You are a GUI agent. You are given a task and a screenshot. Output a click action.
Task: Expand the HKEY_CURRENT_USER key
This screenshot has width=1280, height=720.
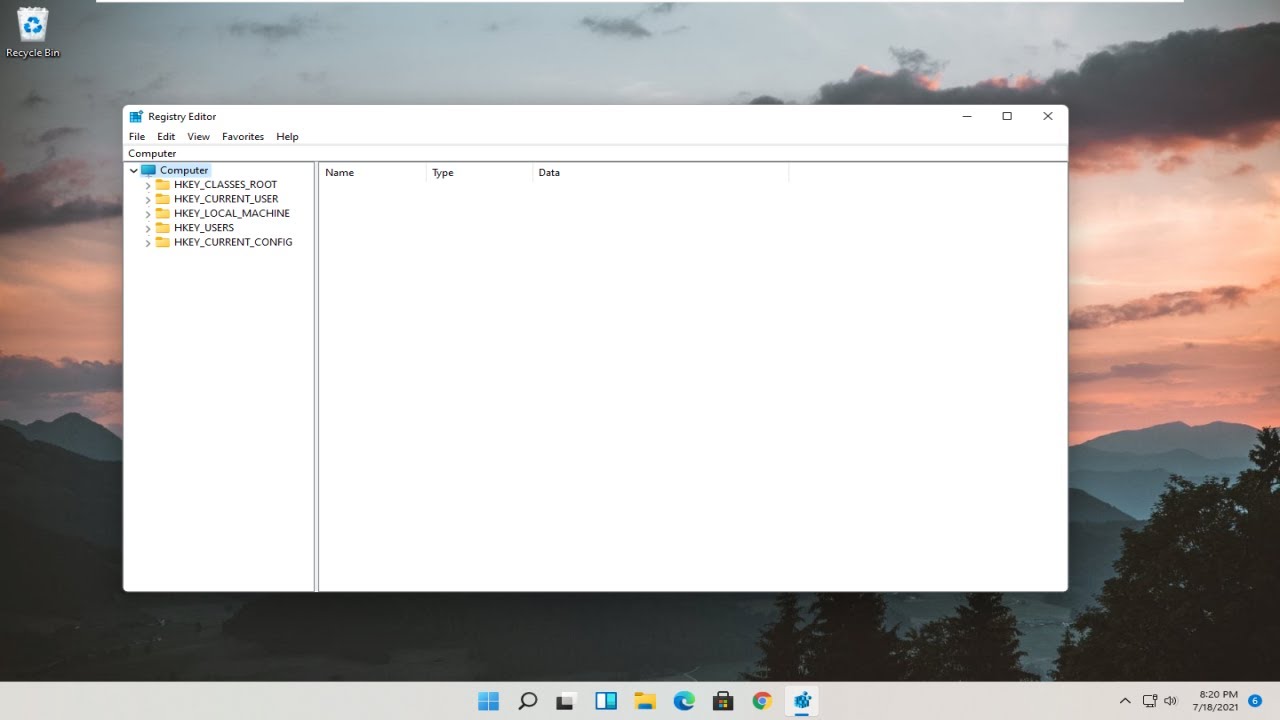(148, 199)
